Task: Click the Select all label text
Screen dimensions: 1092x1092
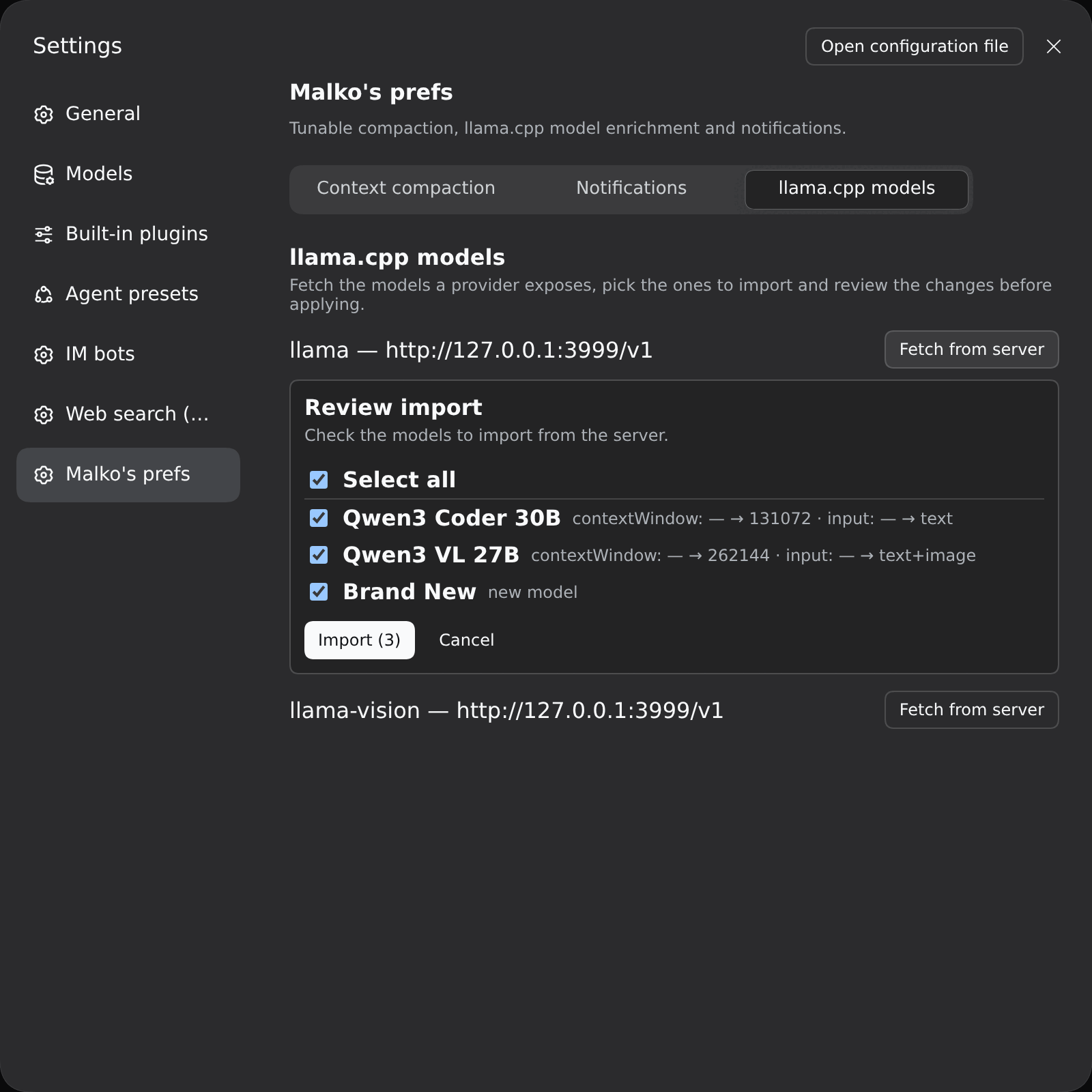Action: [x=399, y=480]
